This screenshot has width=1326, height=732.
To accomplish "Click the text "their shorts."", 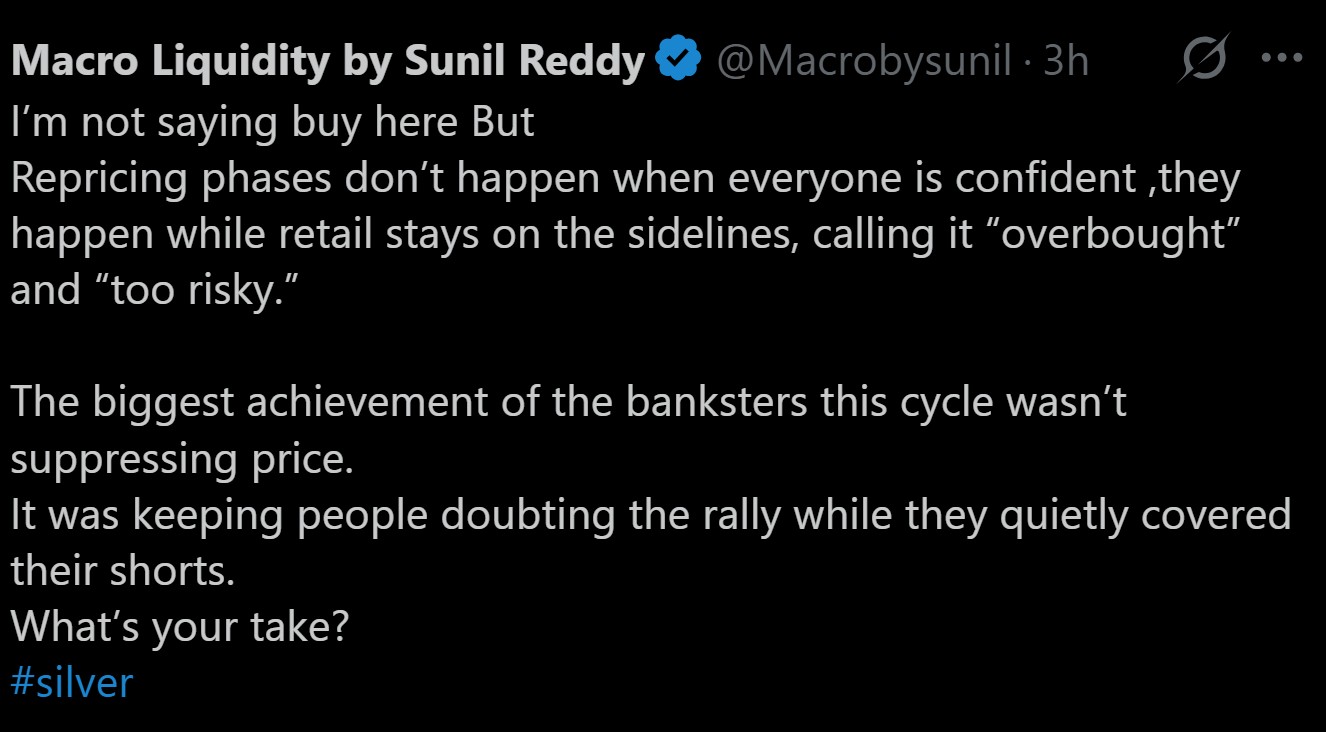I will 122,570.
